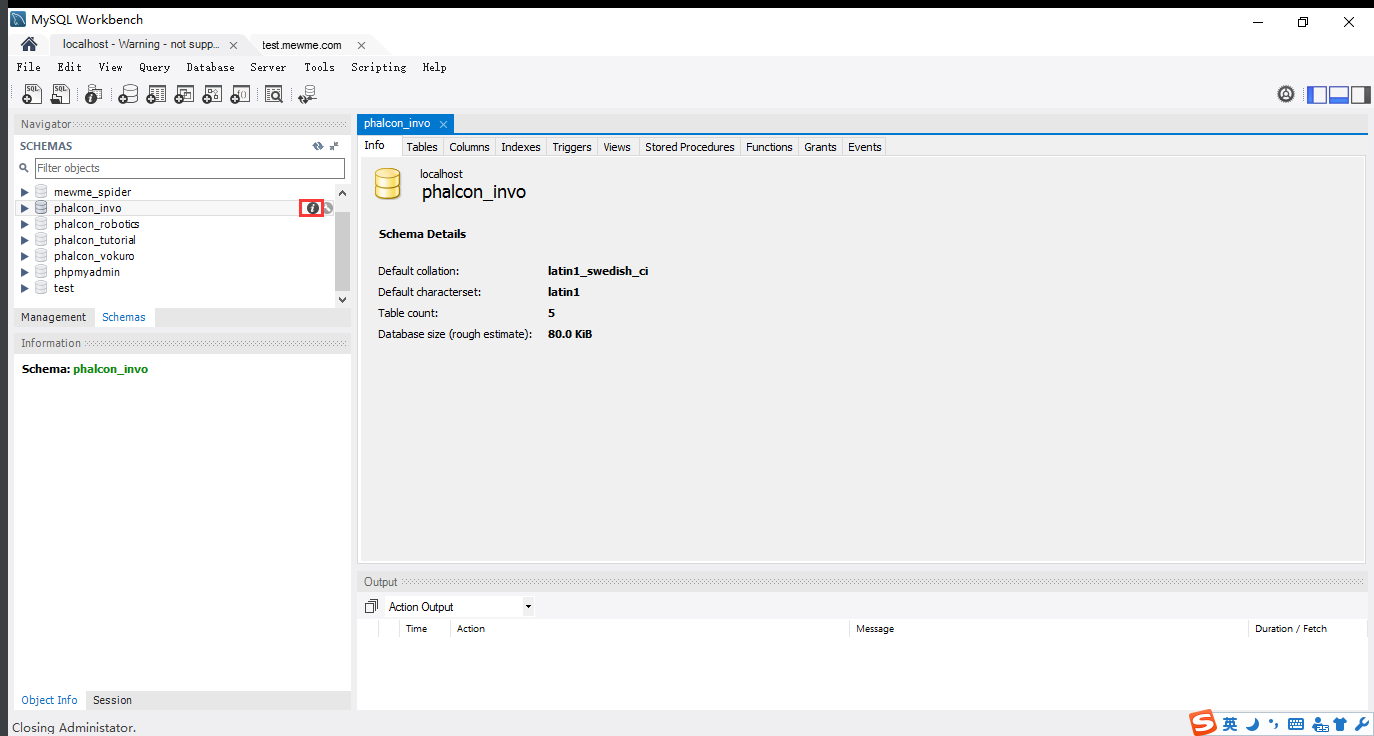This screenshot has width=1374, height=736.
Task: Collapse the schemas navigator panel icon
Action: tap(334, 146)
